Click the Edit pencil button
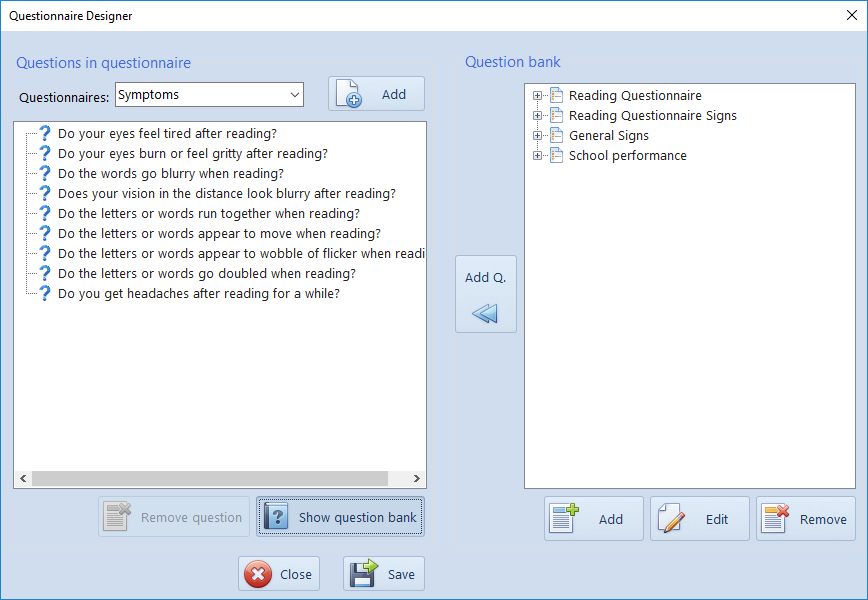The image size is (868, 600). pos(699,519)
